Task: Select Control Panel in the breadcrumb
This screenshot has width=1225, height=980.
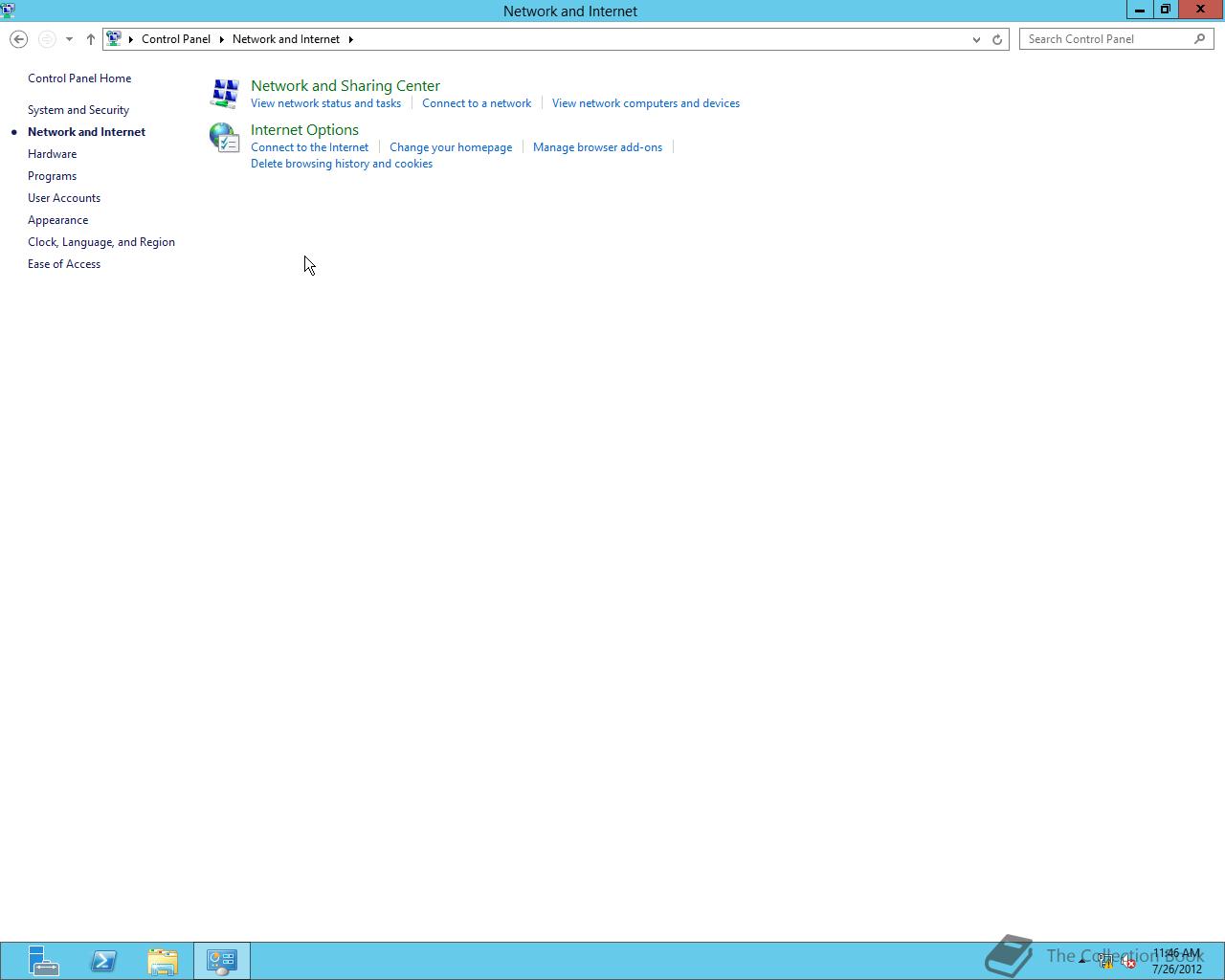Action: pos(176,39)
